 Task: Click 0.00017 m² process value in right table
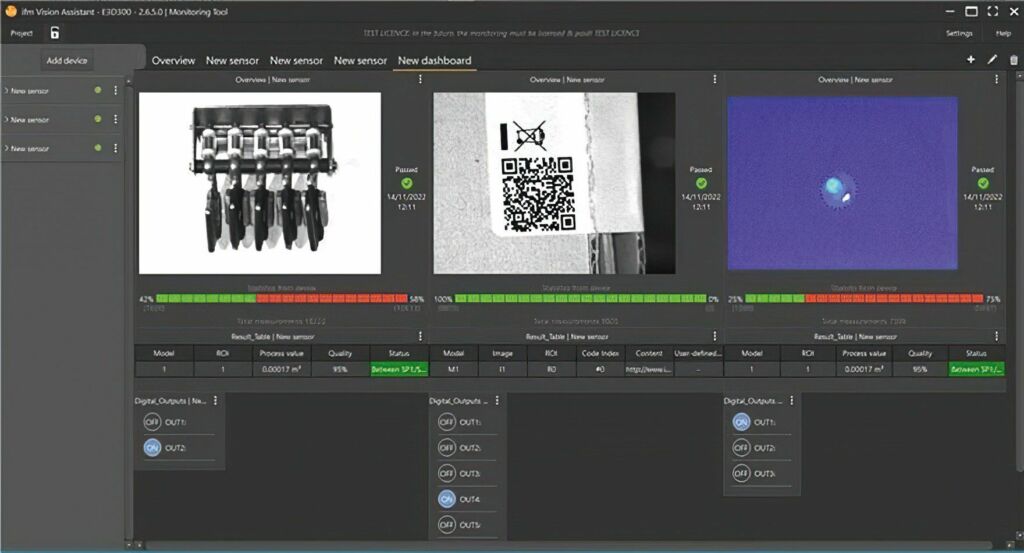point(863,370)
